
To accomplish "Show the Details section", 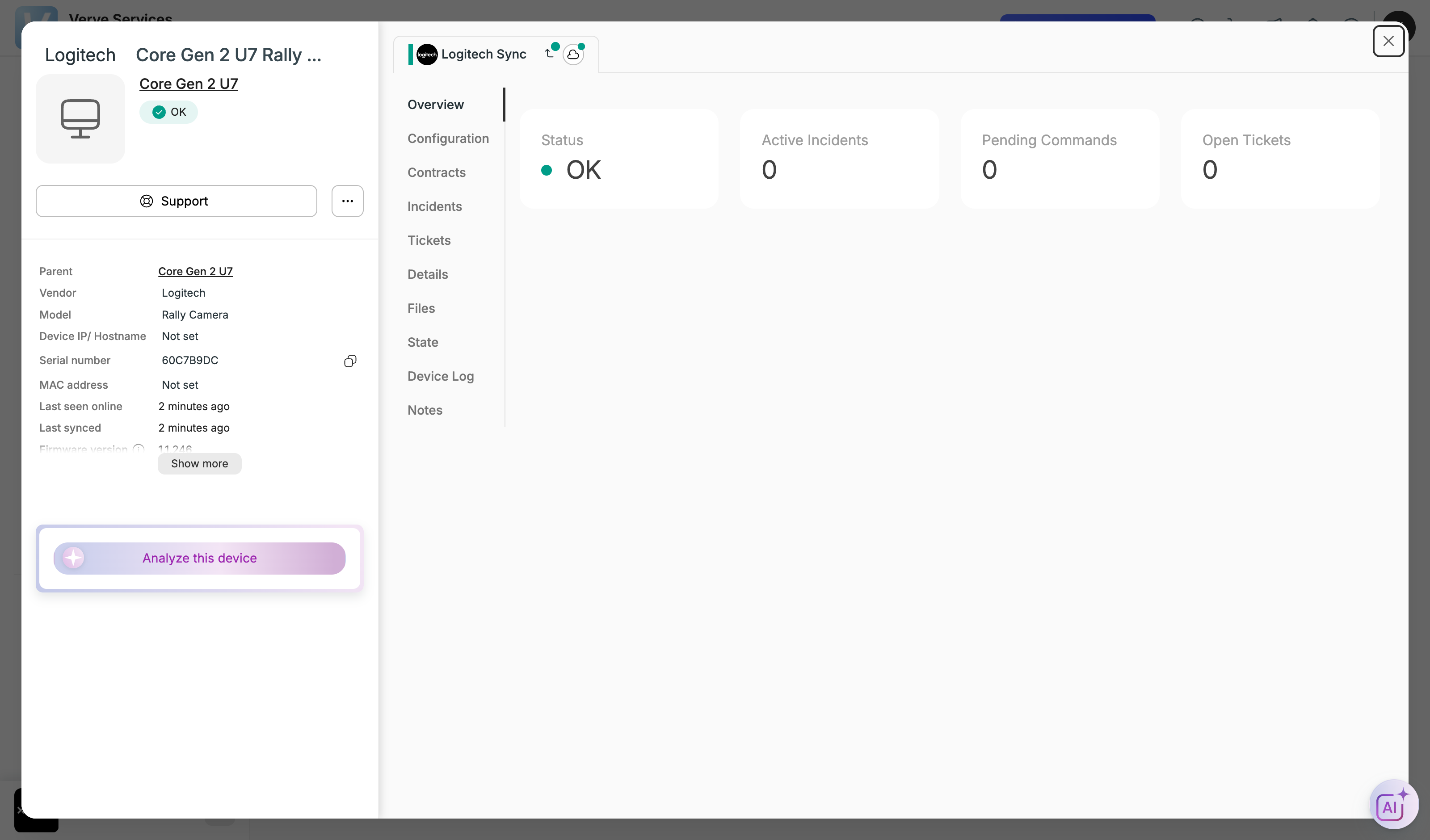I will click(427, 275).
